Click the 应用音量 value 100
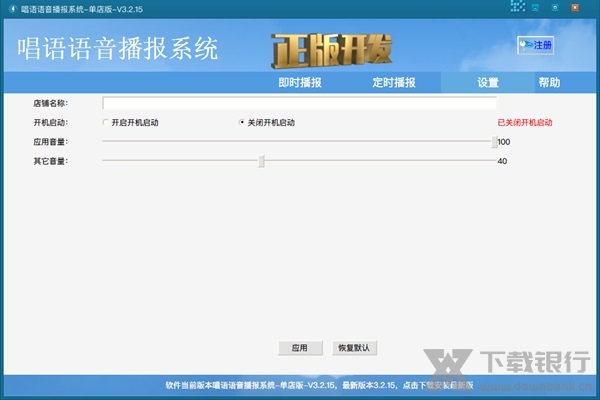This screenshot has width=600, height=400. point(504,142)
